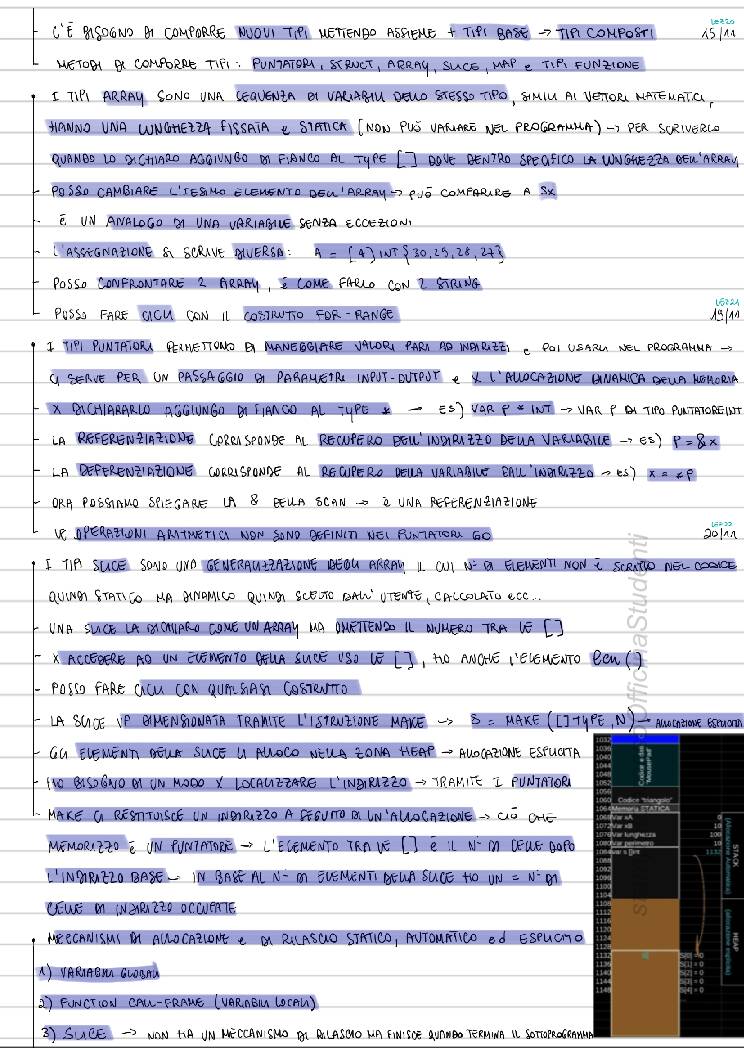Open the memory layout diagram image
The image size is (744, 1048).
click(x=668, y=886)
